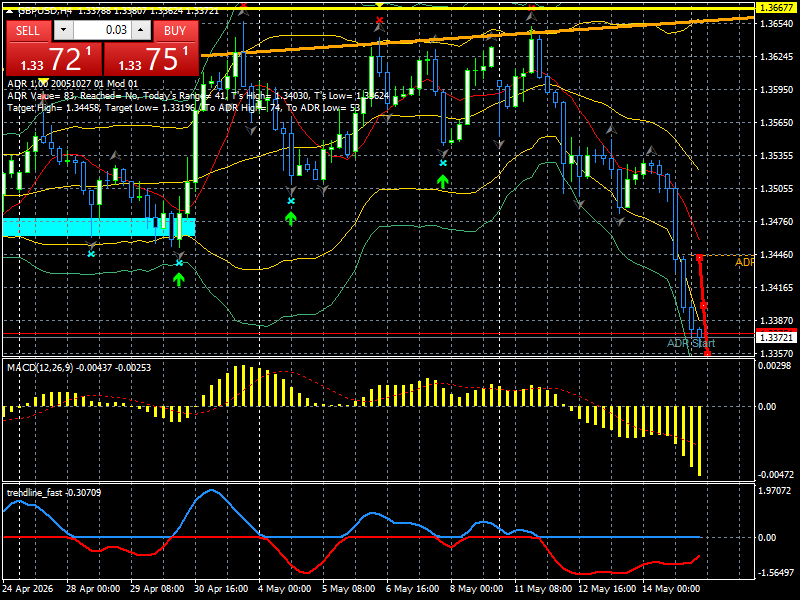
Task: Click the MACD scale value -0.00472
Action: [x=776, y=474]
